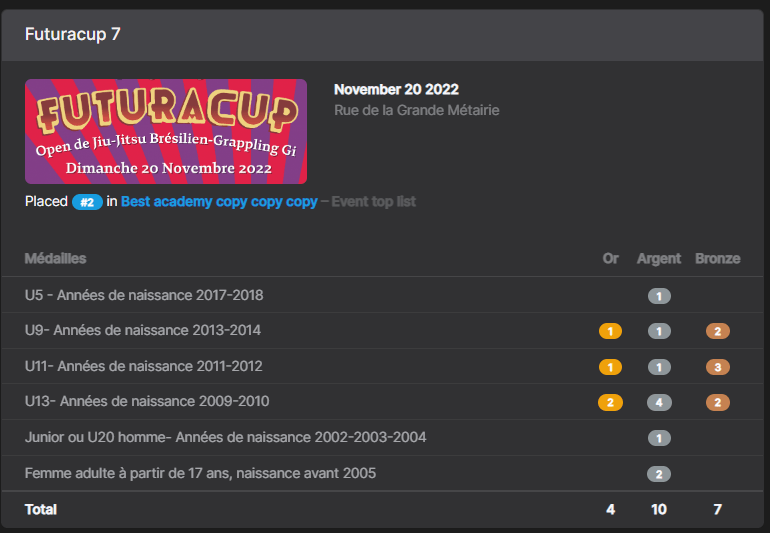Click the Bronze column header
This screenshot has width=770, height=533.
coord(717,258)
